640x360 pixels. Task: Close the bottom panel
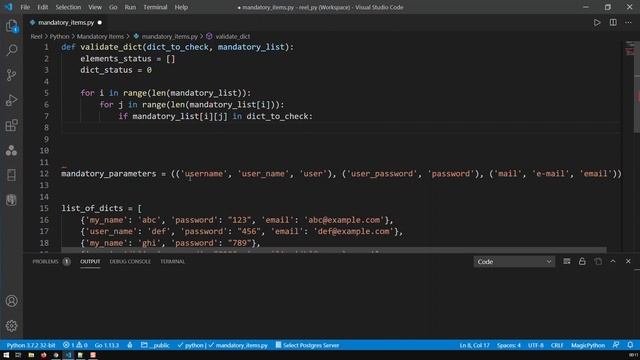[x=628, y=261]
